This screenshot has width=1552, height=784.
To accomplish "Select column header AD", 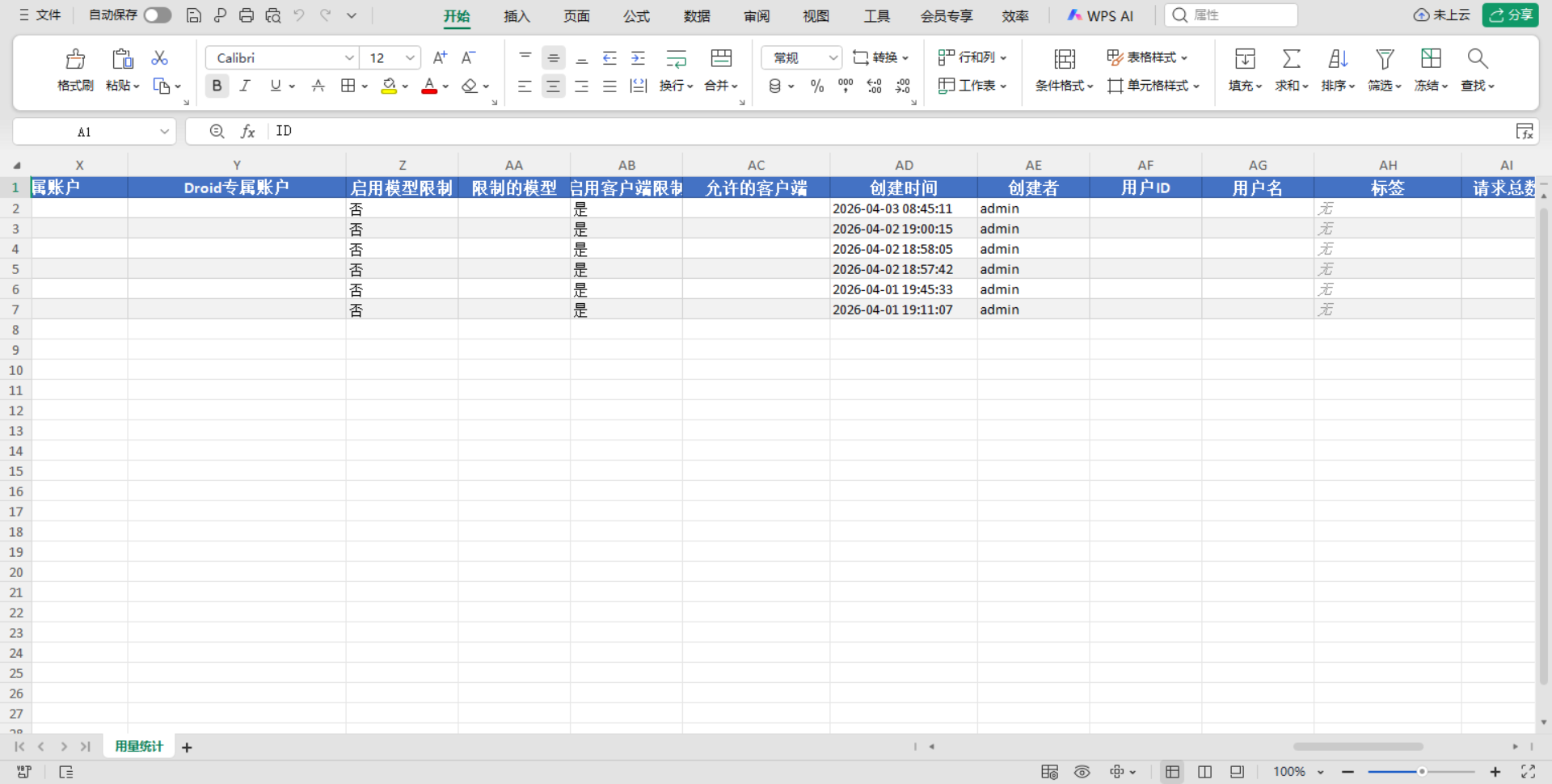I will (x=904, y=165).
